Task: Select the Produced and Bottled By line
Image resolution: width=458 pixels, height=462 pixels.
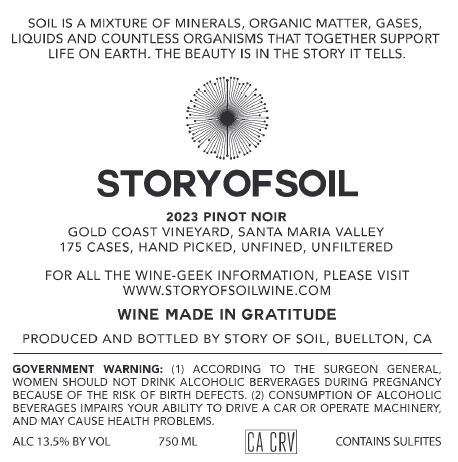Action: coord(227,339)
